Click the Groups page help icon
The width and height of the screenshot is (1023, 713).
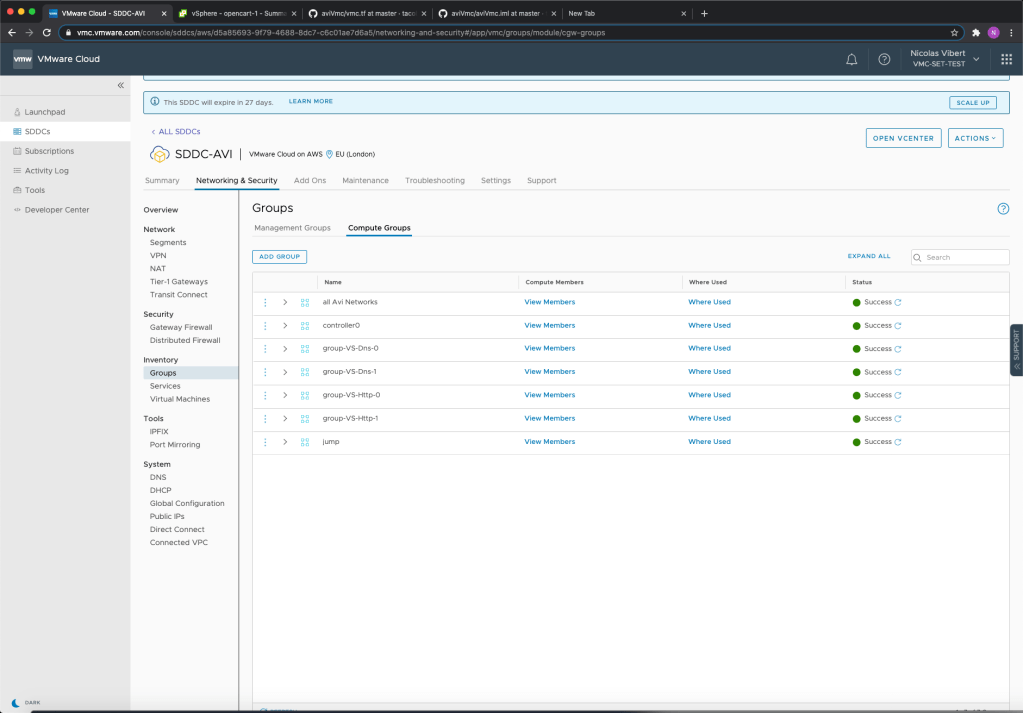1003,209
